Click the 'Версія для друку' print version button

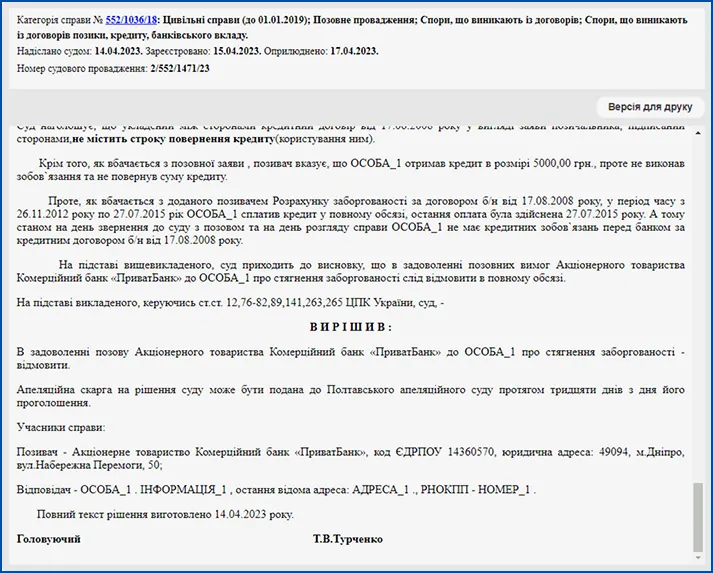[650, 107]
